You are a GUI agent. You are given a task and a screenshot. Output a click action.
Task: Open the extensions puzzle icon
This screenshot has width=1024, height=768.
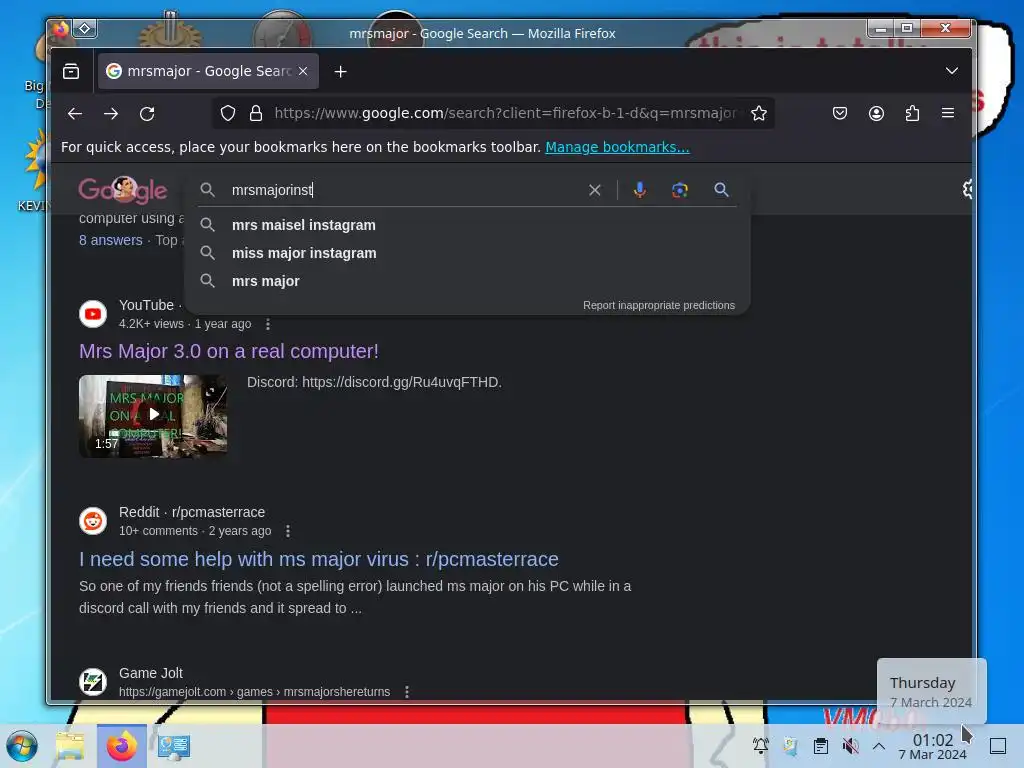[x=912, y=114]
